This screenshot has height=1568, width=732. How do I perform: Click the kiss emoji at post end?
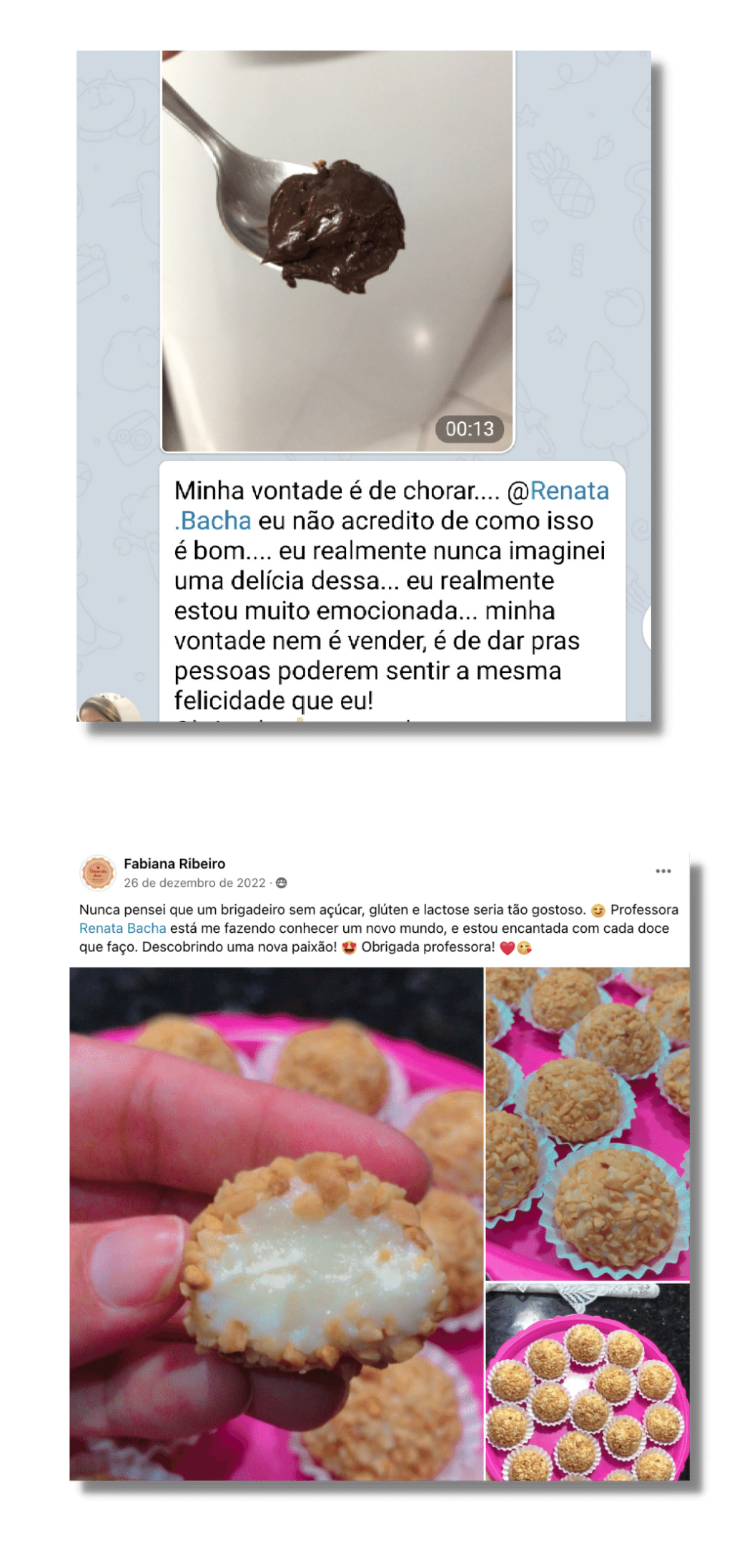[524, 948]
